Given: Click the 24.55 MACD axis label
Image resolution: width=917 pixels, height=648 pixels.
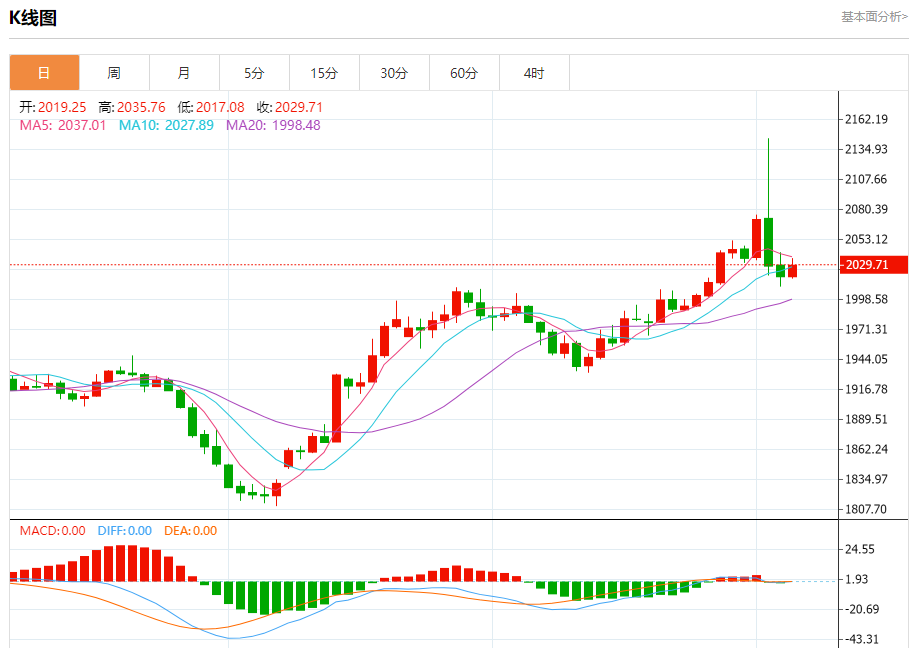Looking at the screenshot, I should tap(860, 549).
